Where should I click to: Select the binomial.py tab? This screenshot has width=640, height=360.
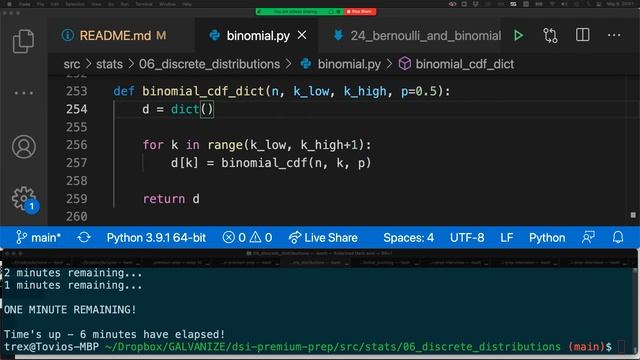(x=258, y=36)
